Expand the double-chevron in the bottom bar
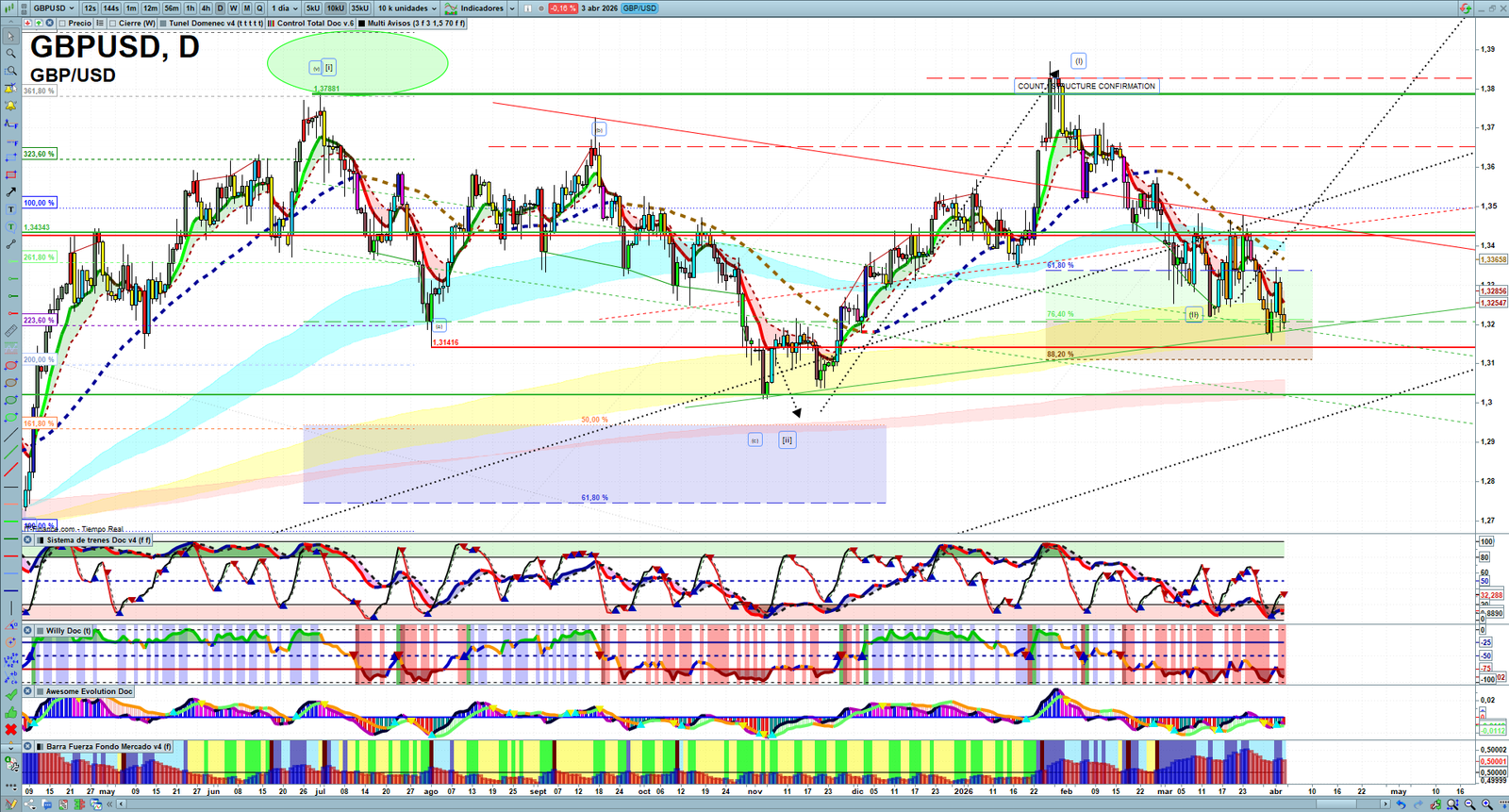The image size is (1509, 812). click(111, 804)
